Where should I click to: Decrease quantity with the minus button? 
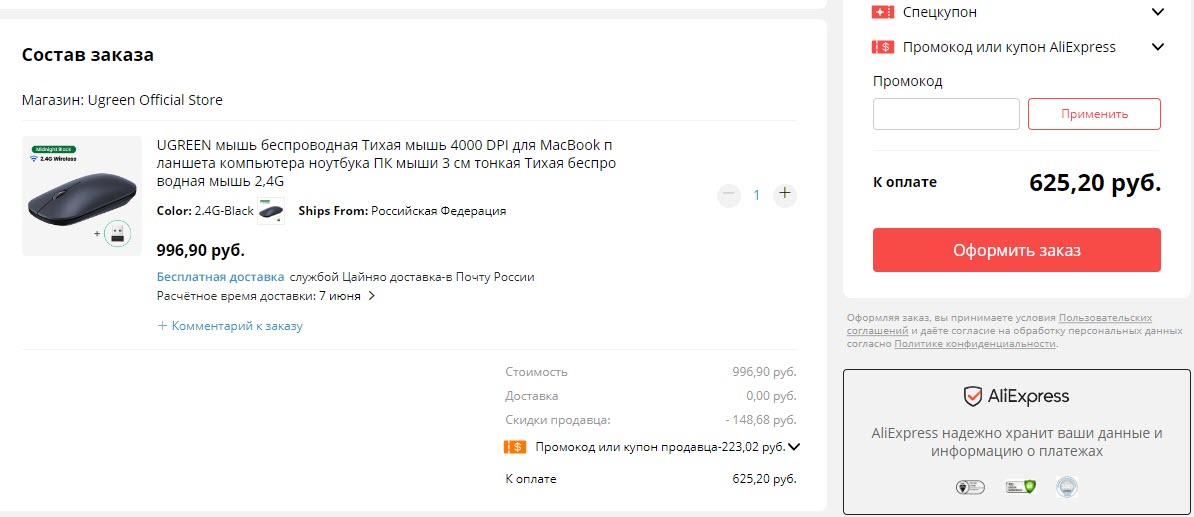729,194
